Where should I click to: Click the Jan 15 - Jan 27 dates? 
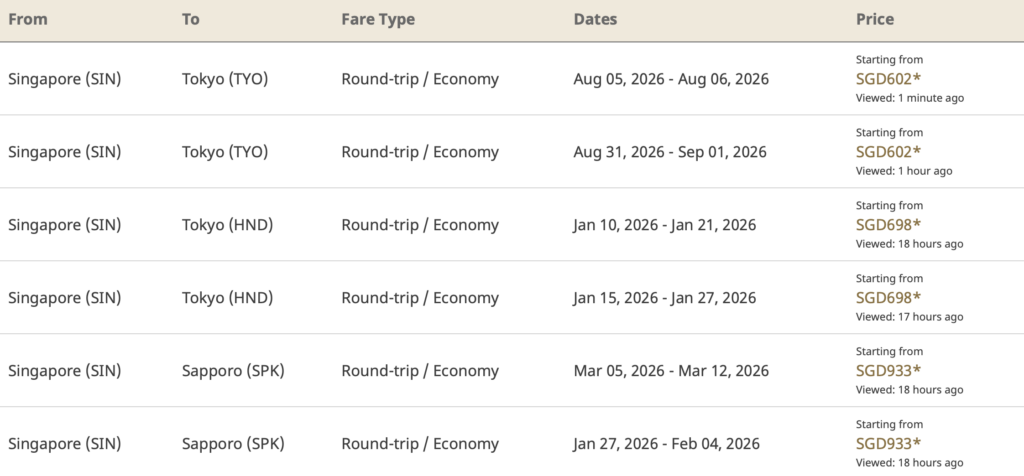tap(665, 298)
